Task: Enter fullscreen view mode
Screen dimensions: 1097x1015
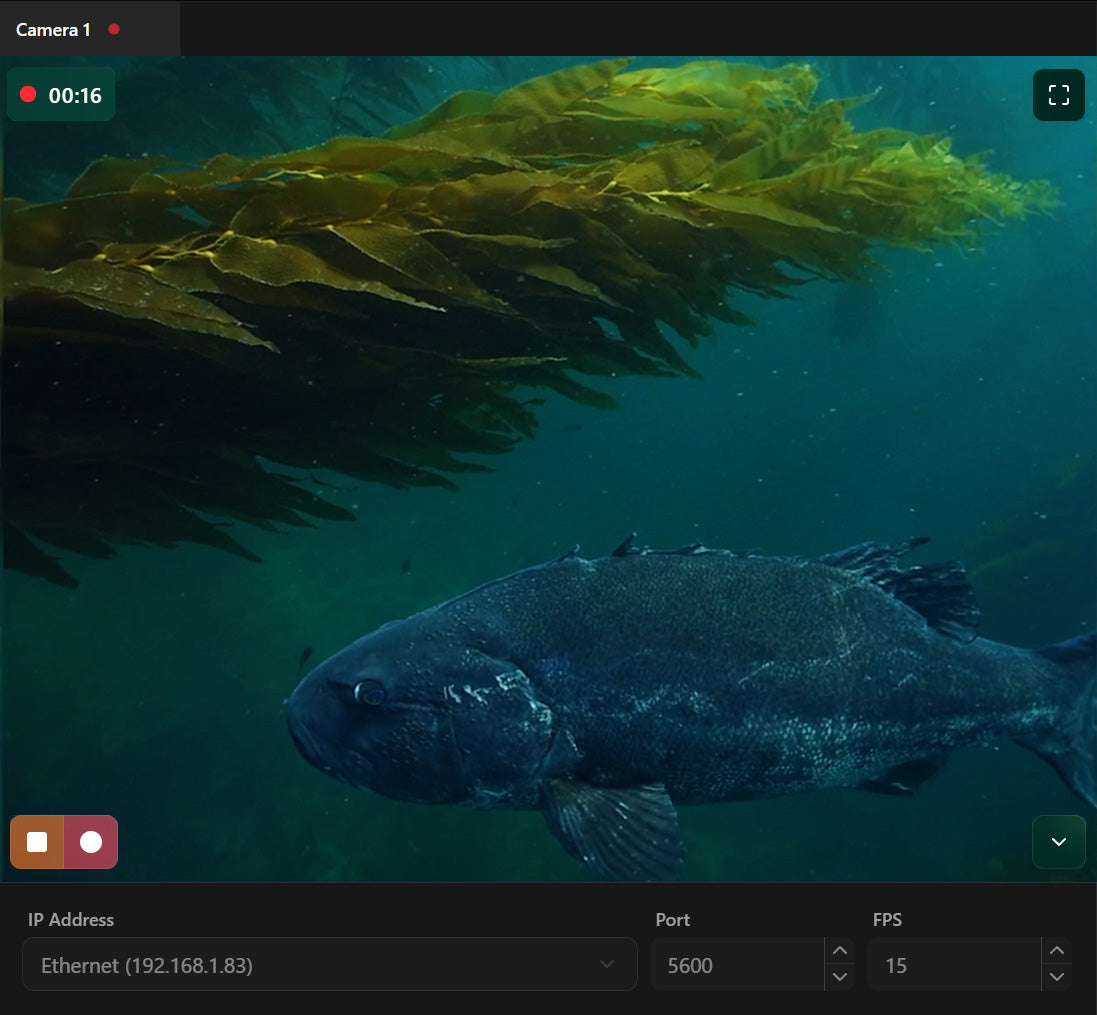Action: tap(1058, 95)
